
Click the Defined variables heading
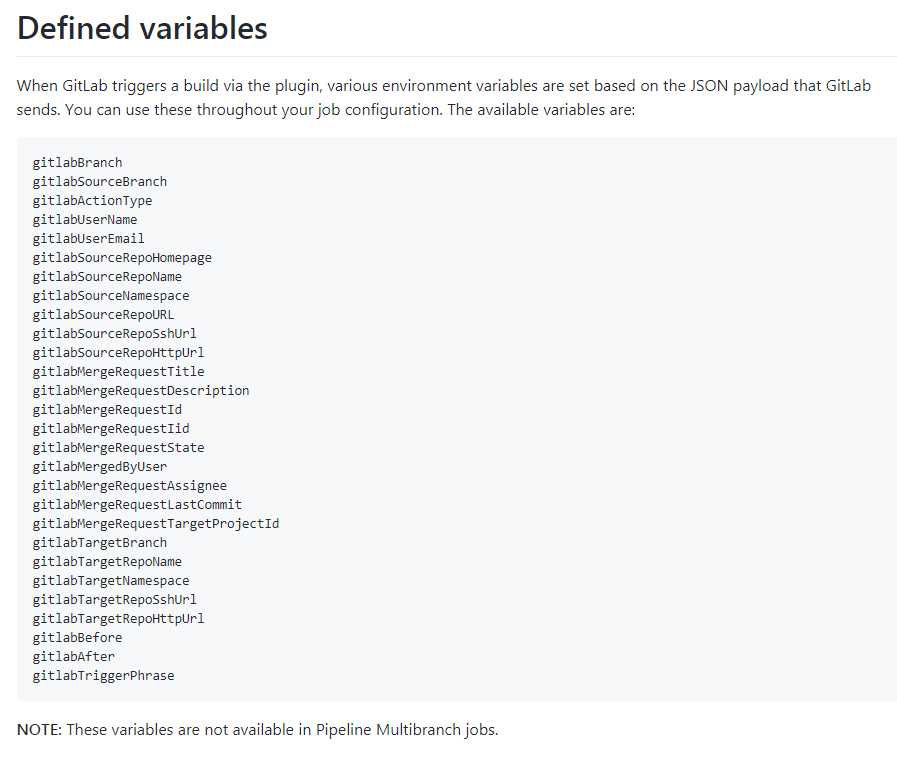pos(142,28)
